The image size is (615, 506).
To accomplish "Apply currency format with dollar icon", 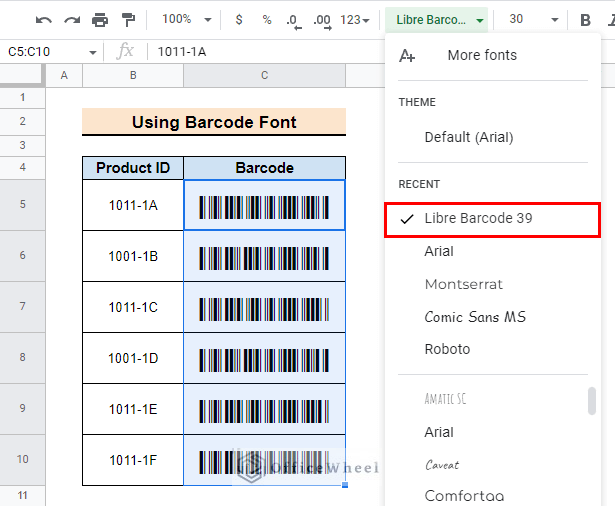I will click(x=239, y=20).
